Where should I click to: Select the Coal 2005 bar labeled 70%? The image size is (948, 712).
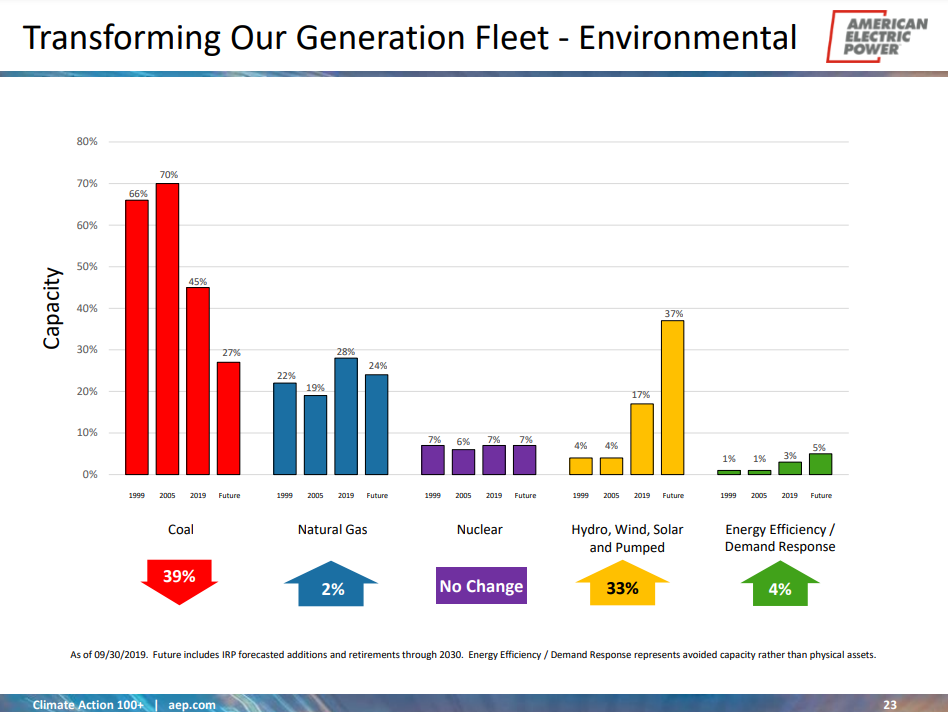[167, 329]
